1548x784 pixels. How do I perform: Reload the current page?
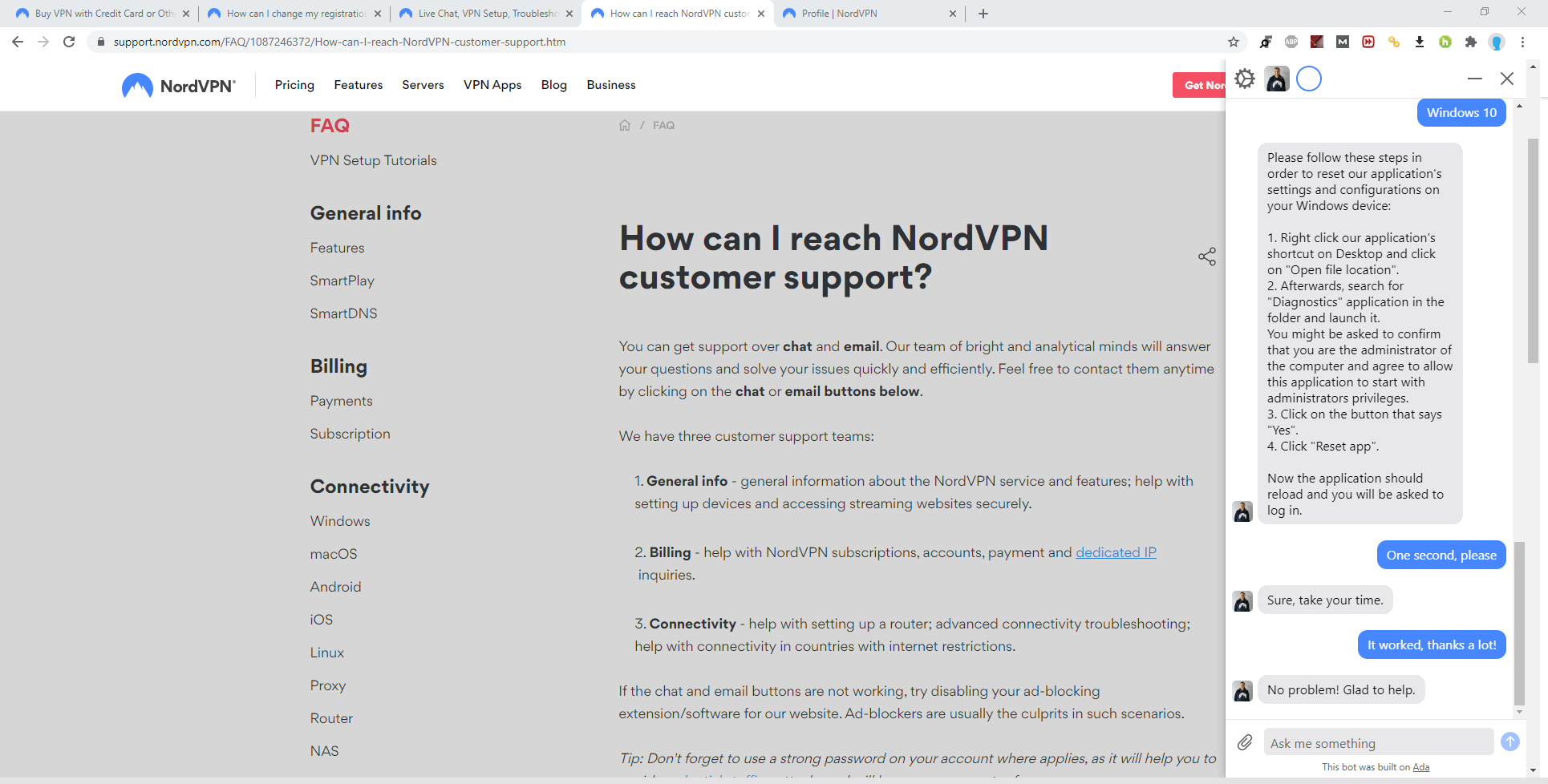(69, 42)
